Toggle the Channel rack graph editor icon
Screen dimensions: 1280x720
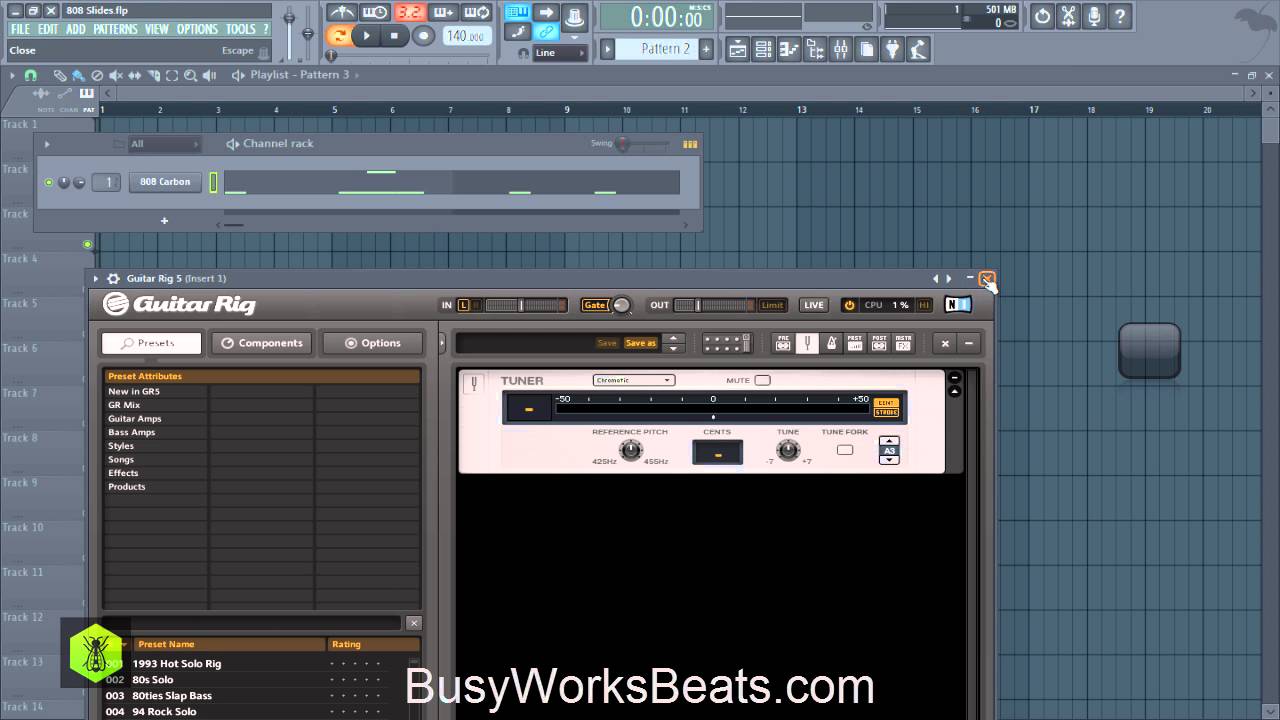click(x=690, y=144)
